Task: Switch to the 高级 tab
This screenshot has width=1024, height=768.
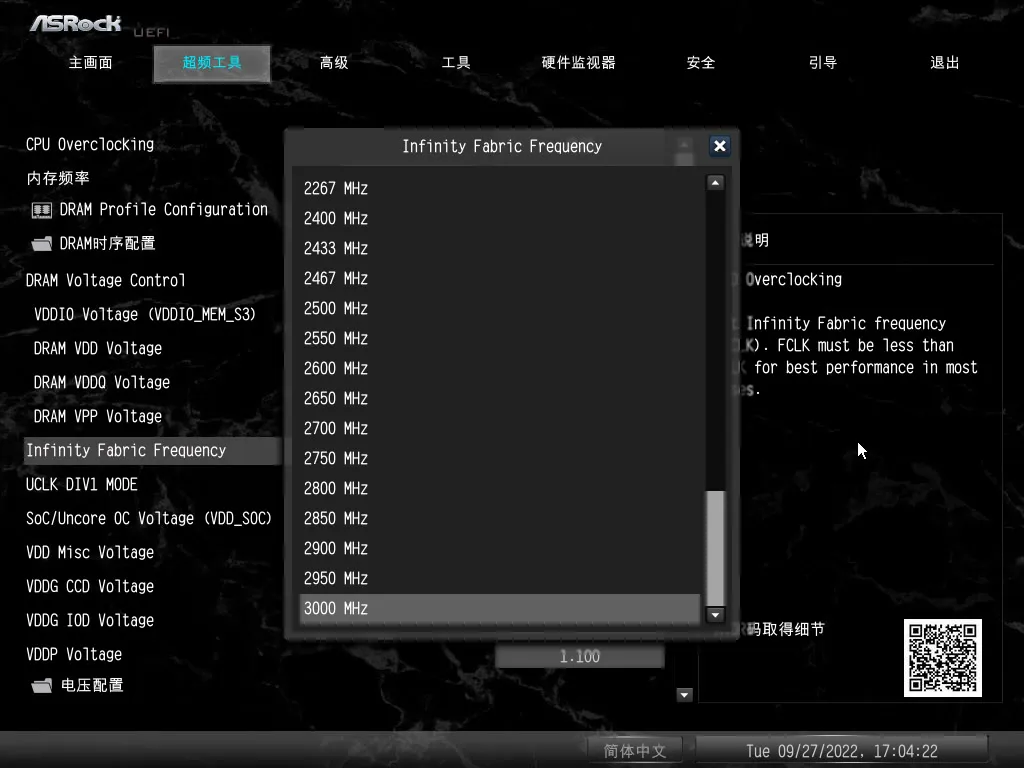Action: pos(334,63)
